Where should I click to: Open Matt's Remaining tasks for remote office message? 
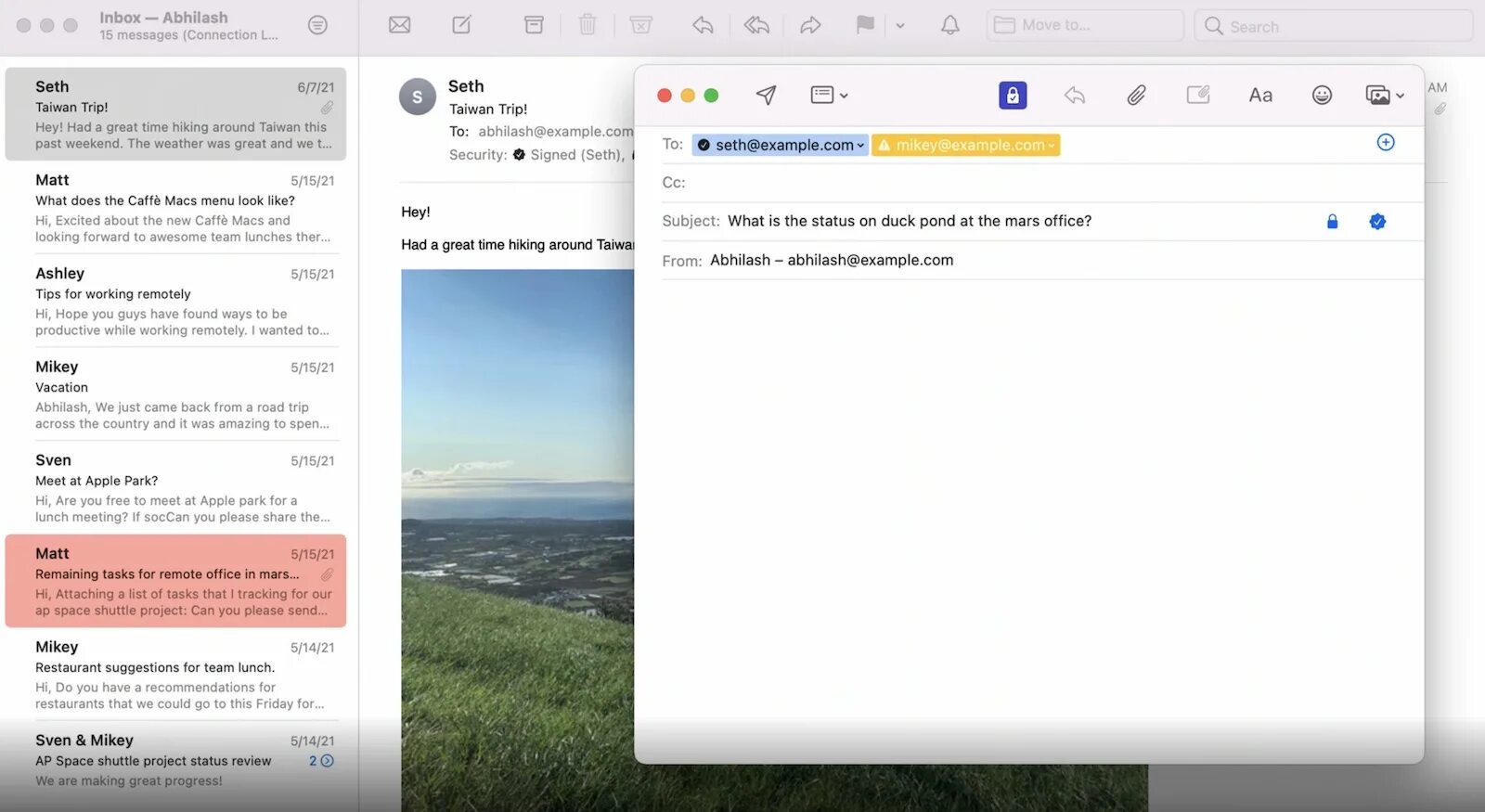(x=175, y=581)
